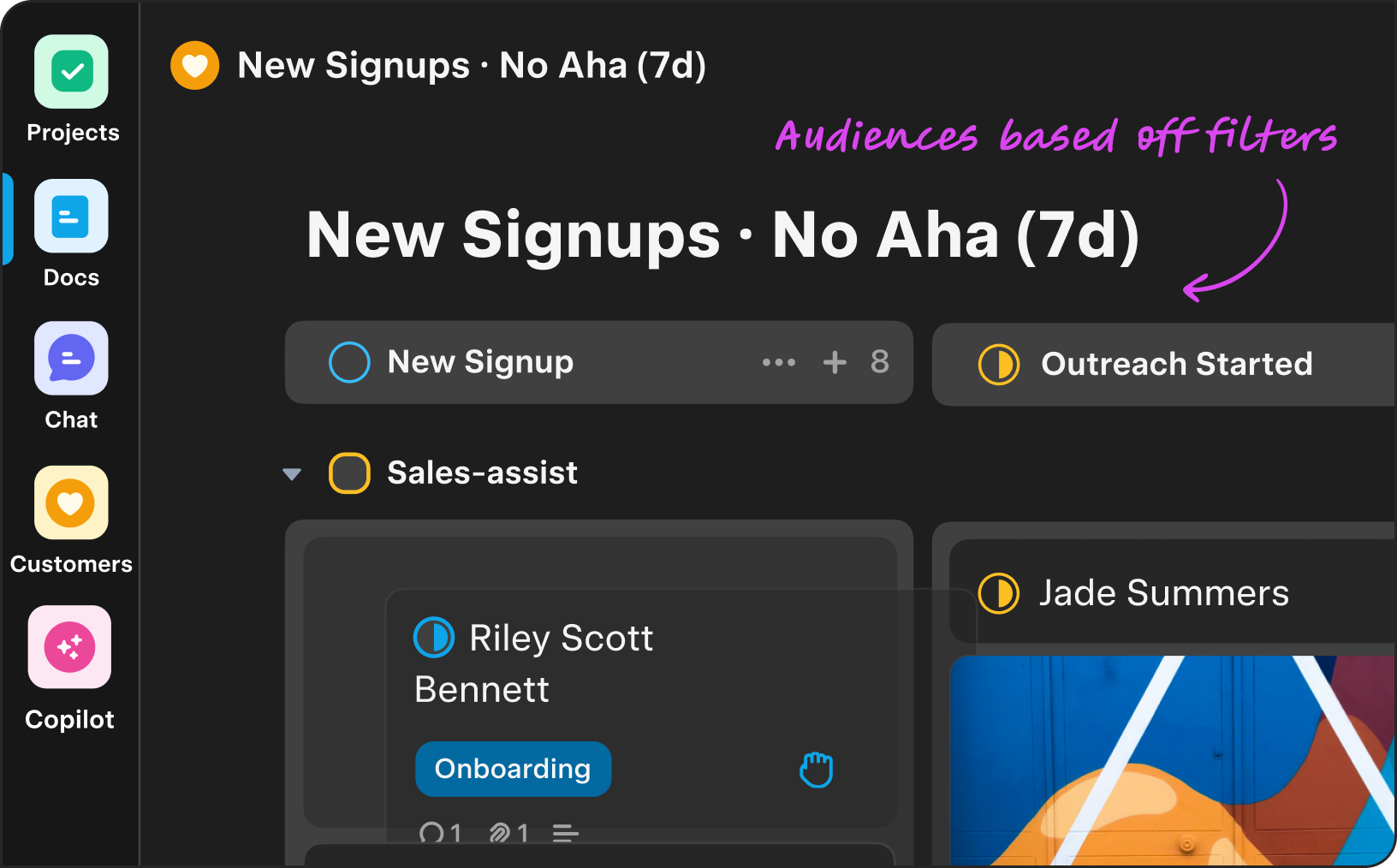Screen dimensions: 1397x868
Task: Open the Jade Summers card
Action: pyautogui.click(x=1163, y=593)
